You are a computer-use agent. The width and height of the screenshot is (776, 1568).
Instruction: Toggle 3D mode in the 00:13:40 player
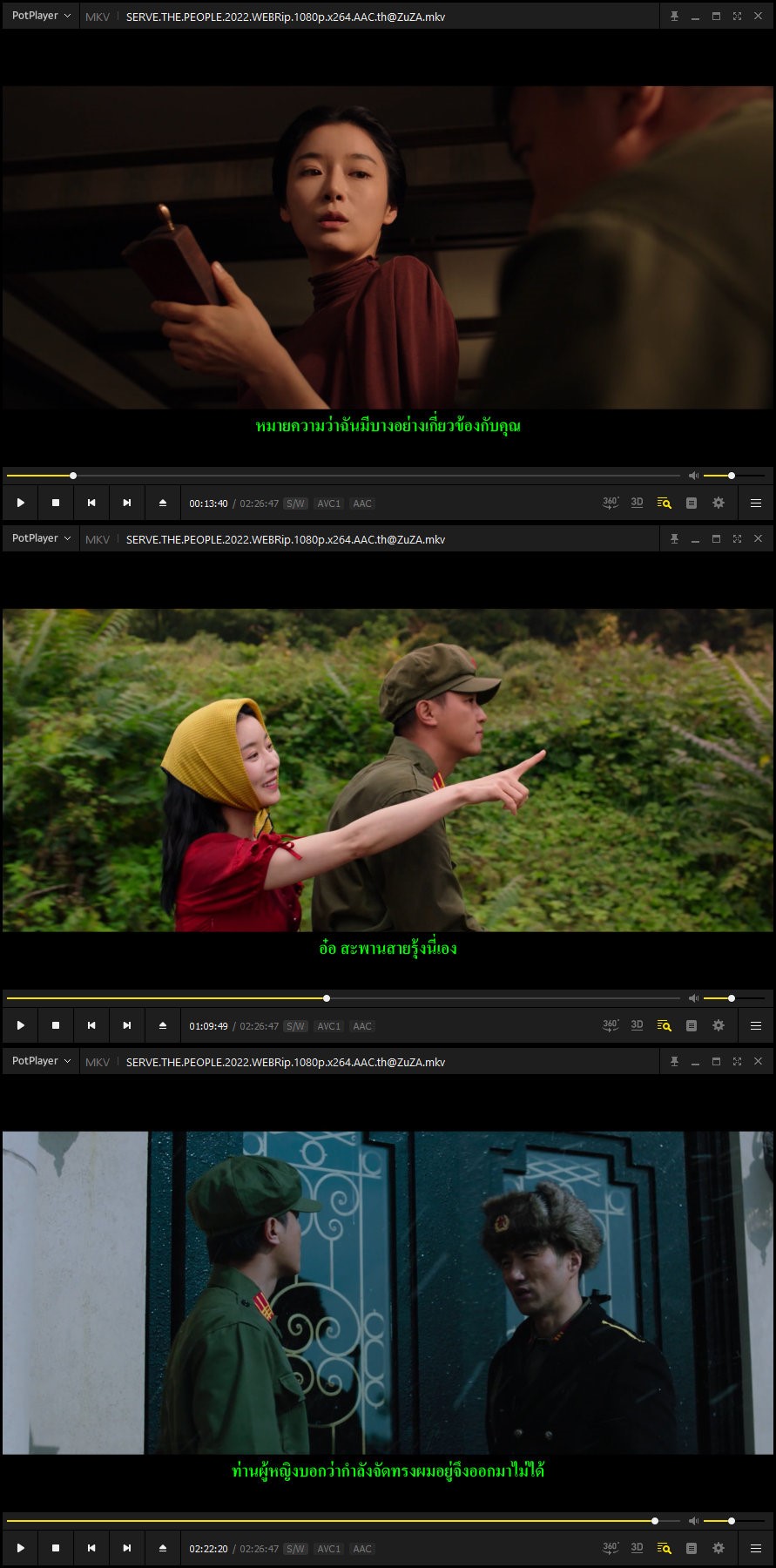tap(637, 503)
